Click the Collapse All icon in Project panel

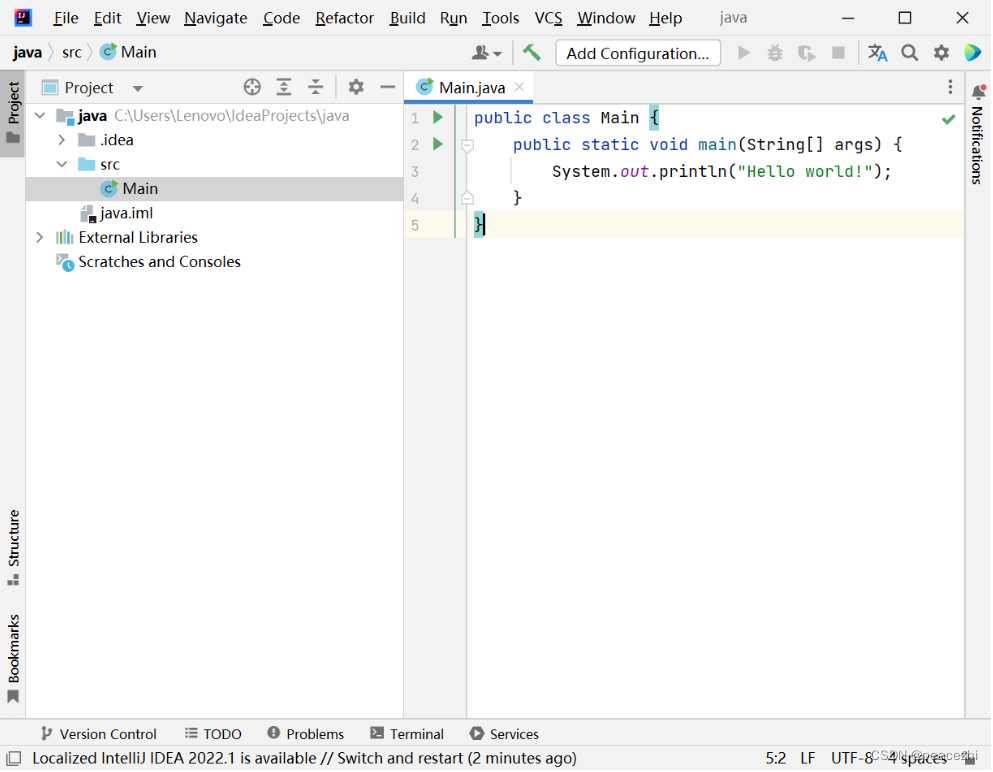[x=315, y=88]
